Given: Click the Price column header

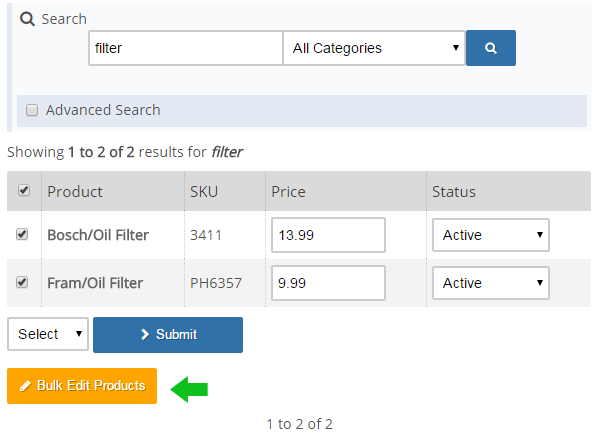Looking at the screenshot, I should click(288, 191).
